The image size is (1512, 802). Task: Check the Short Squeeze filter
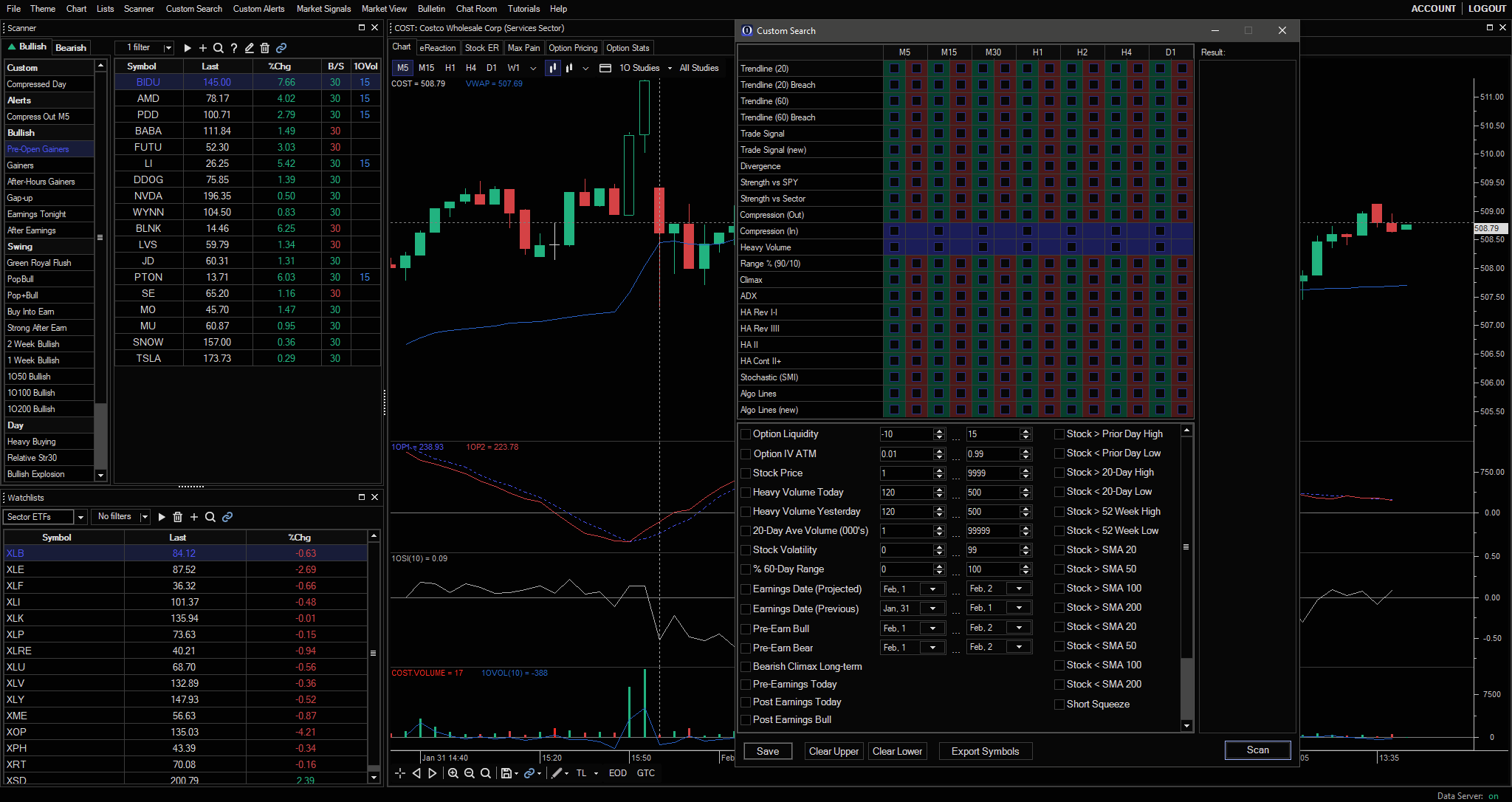click(x=1059, y=705)
